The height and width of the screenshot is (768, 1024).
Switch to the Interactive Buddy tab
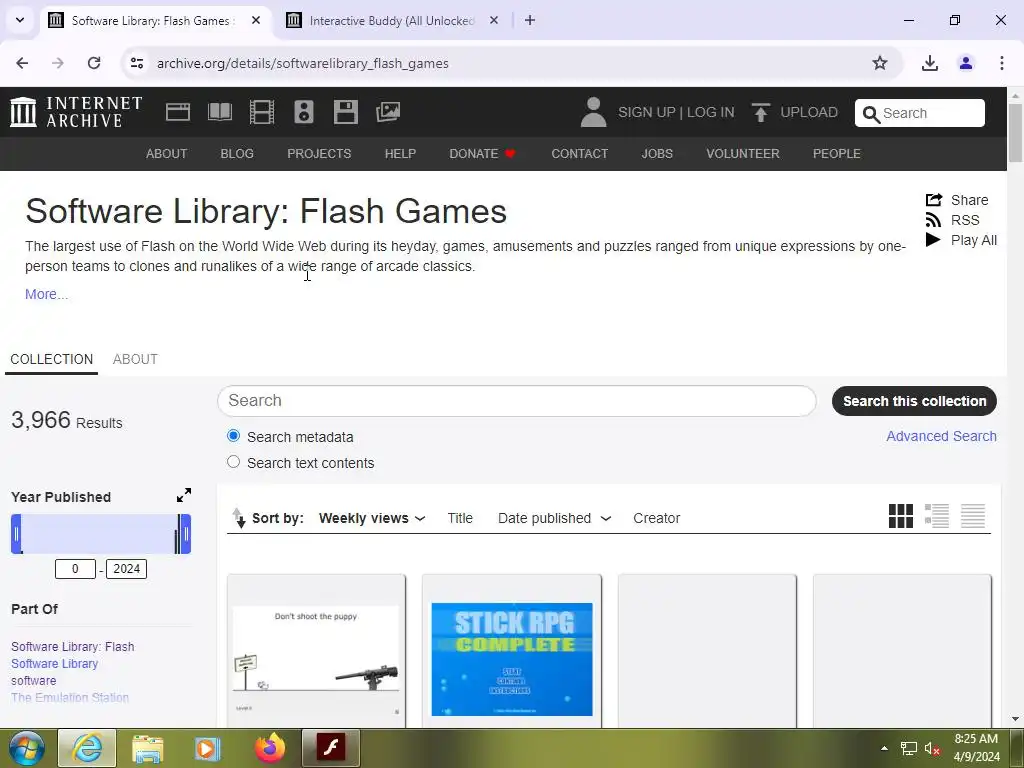394,20
